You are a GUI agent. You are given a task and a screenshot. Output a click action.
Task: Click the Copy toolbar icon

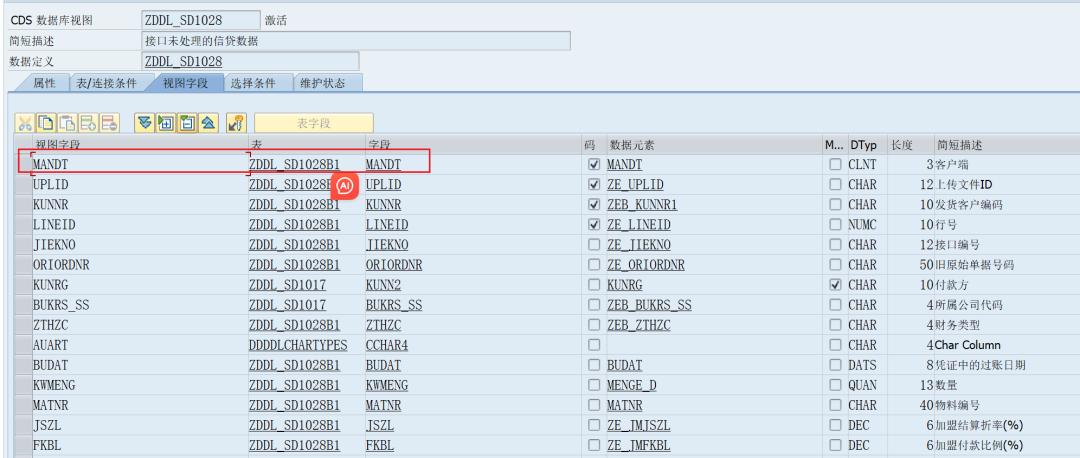[45, 123]
